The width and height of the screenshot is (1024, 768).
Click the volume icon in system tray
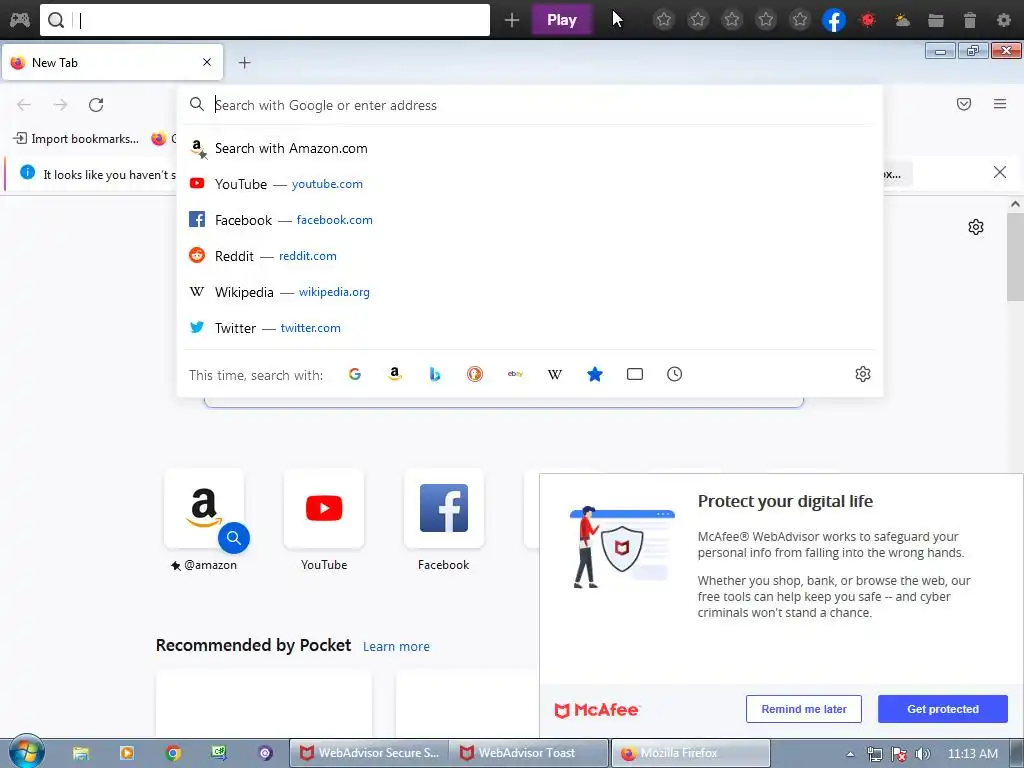[x=923, y=754]
